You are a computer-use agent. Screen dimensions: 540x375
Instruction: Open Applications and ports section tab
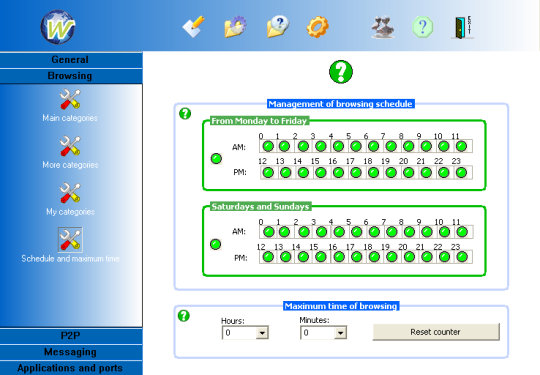(71, 368)
